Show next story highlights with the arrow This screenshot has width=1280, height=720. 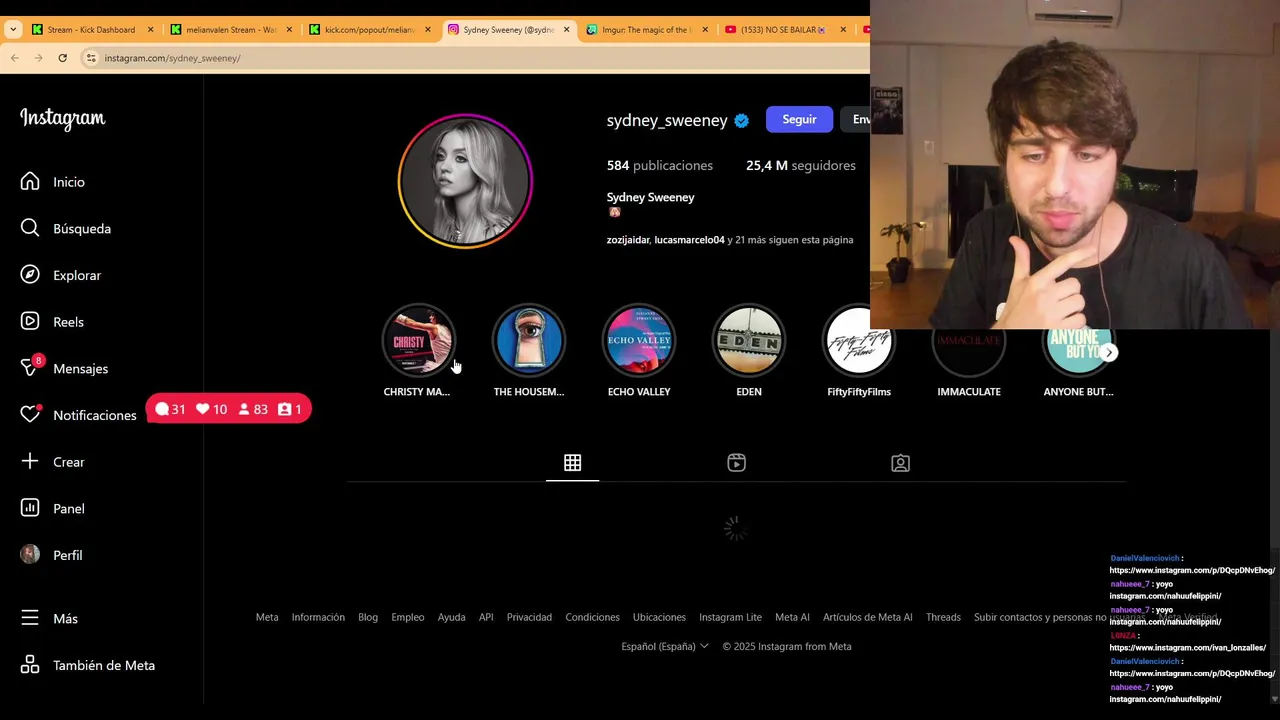[1109, 352]
